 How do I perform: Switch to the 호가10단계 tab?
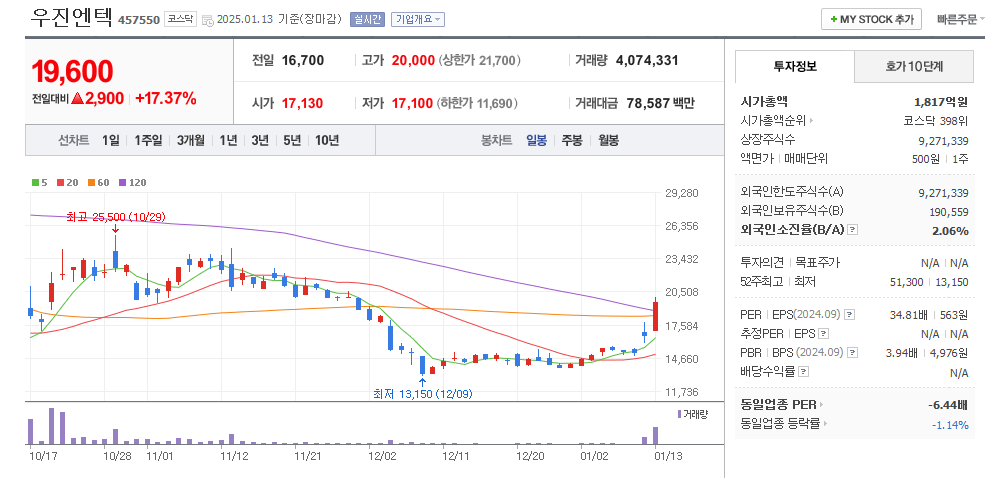pyautogui.click(x=914, y=67)
